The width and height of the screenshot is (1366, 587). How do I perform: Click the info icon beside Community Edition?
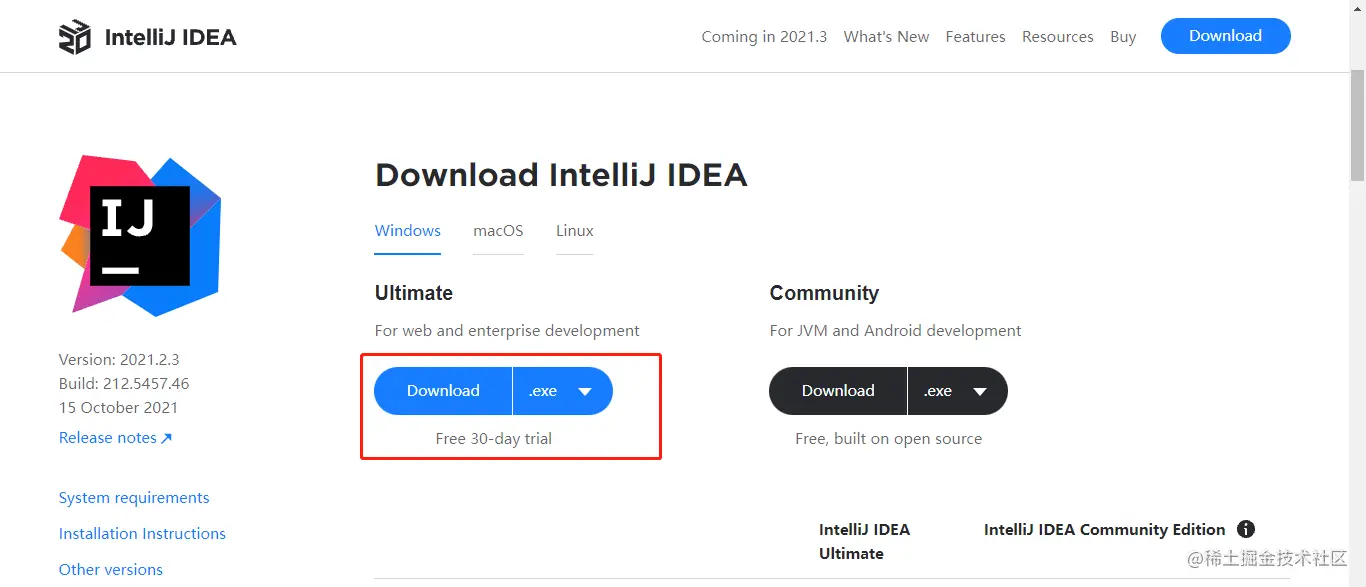(x=1245, y=529)
